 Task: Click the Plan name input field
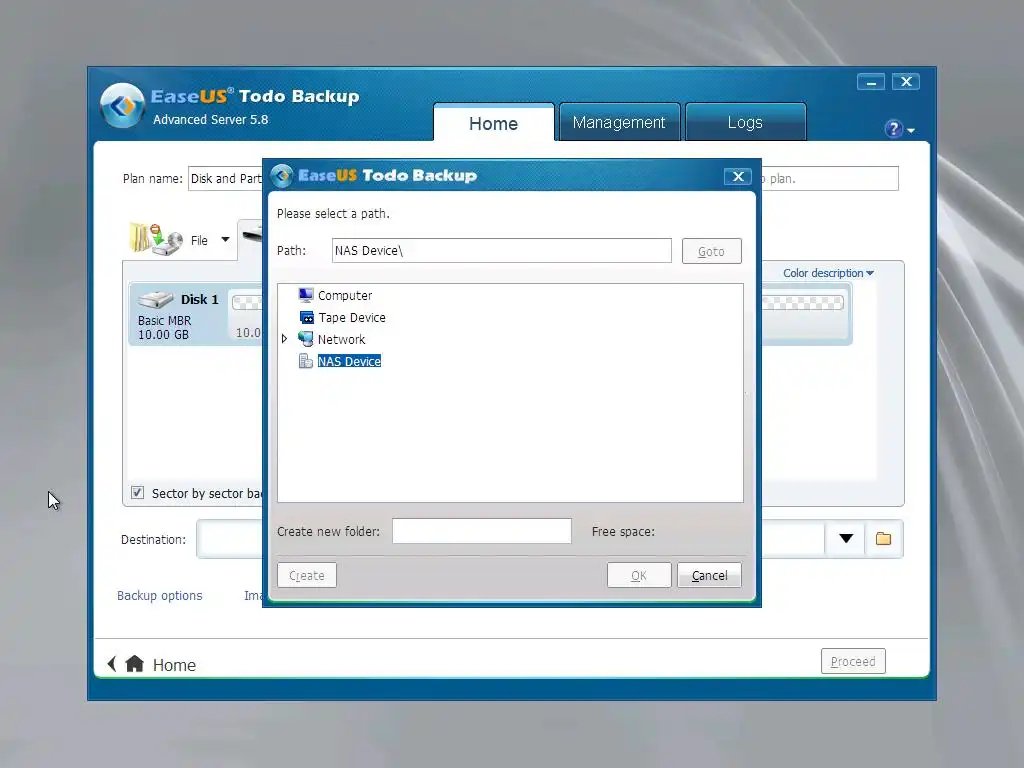pyautogui.click(x=225, y=178)
